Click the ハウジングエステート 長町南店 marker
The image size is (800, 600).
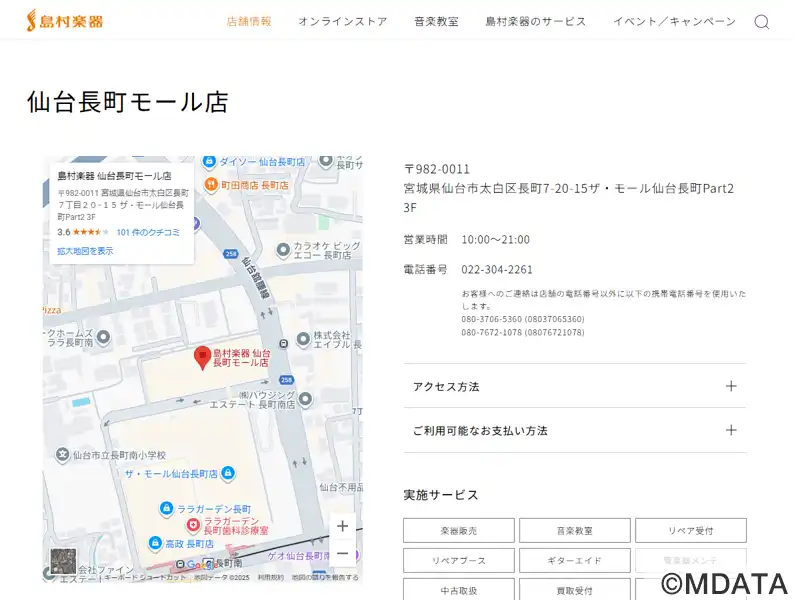pos(305,399)
